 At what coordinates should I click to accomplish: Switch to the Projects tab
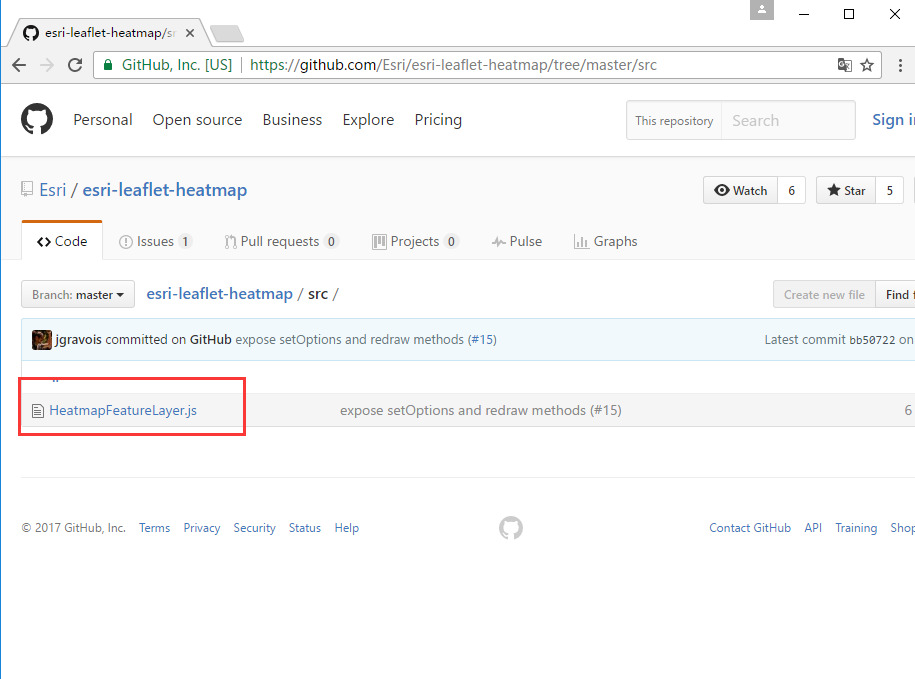(x=415, y=242)
